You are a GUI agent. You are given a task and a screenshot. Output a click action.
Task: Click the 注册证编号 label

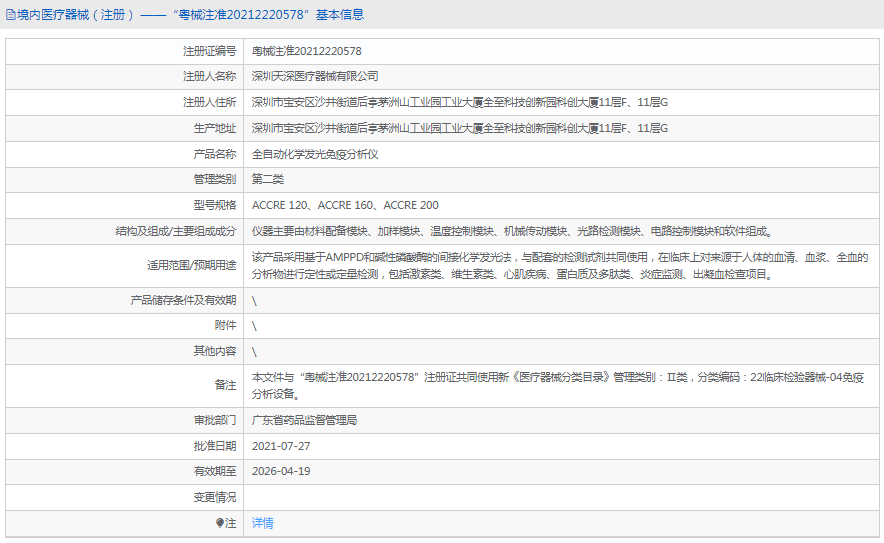(x=209, y=51)
